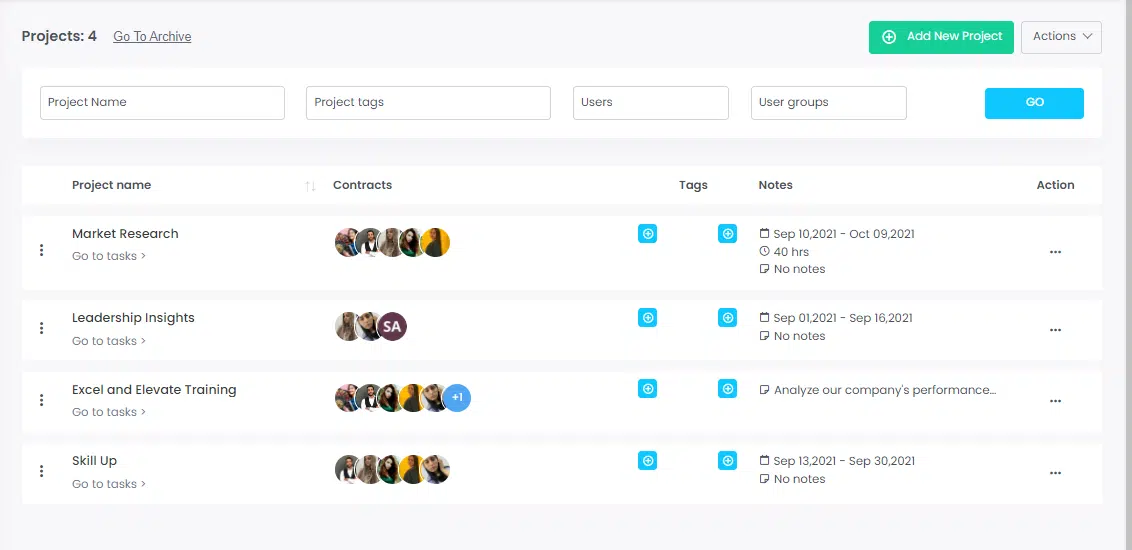
Task: Click the SA avatar in Leadership Insights
Action: 392,326
